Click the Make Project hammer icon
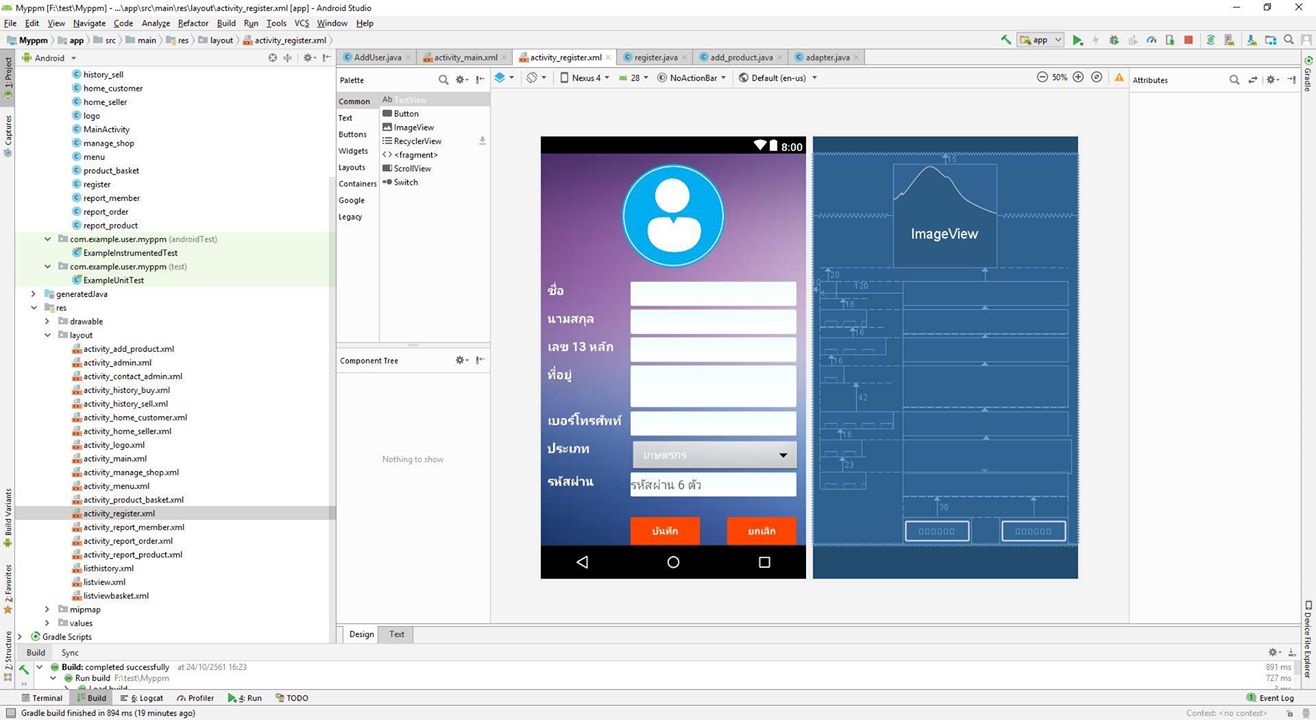 1006,40
